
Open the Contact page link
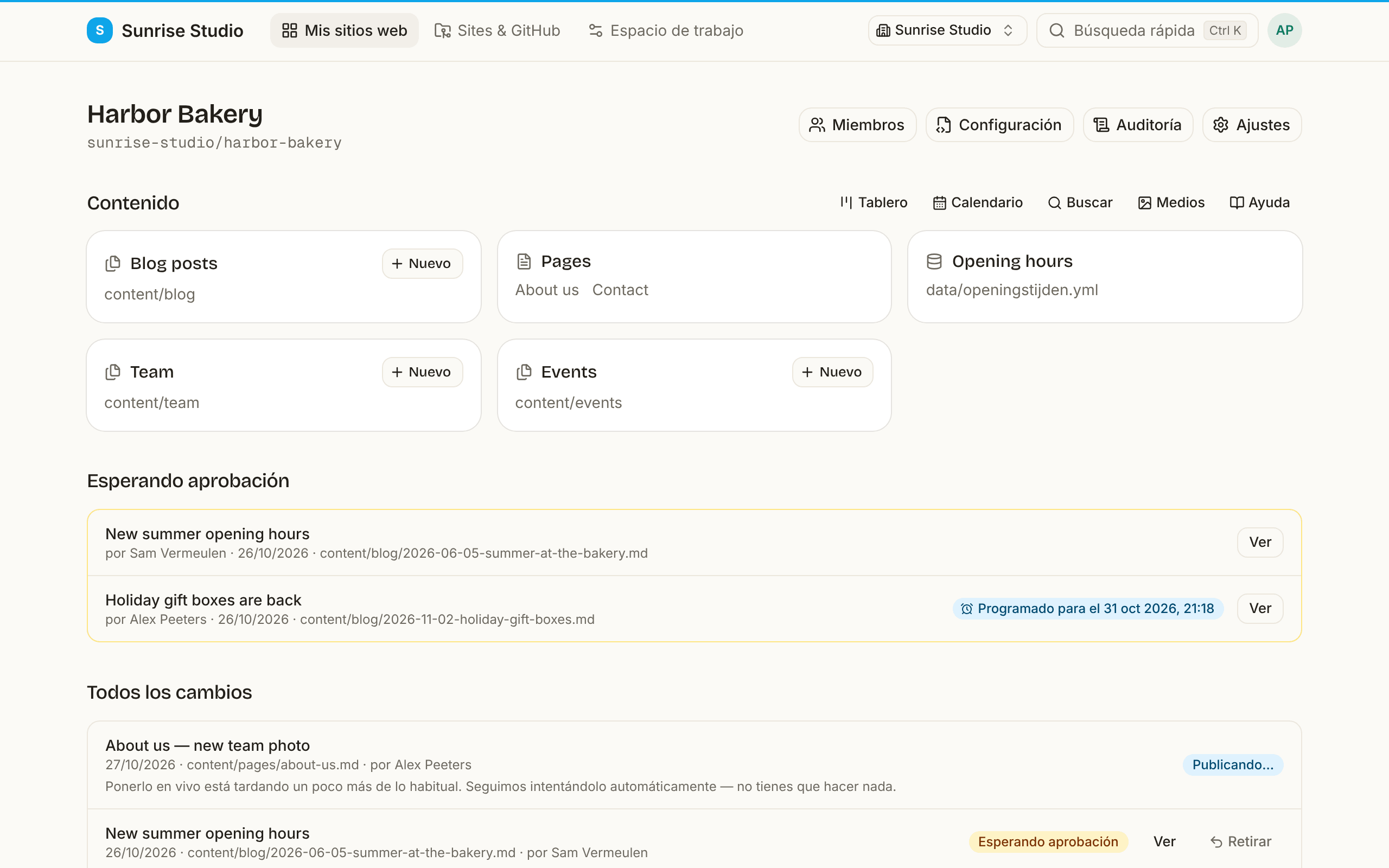[620, 290]
